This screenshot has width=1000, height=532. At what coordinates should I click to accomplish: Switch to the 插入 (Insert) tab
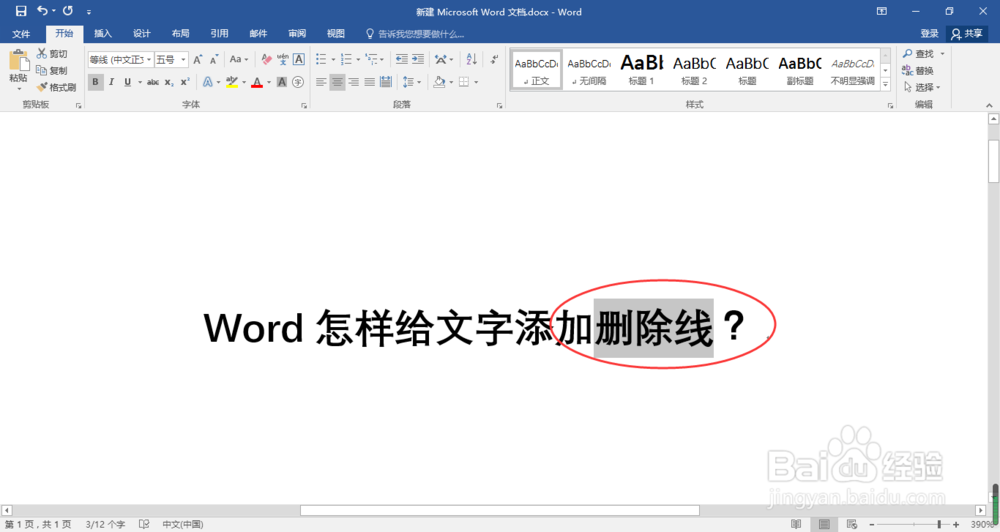click(x=103, y=33)
